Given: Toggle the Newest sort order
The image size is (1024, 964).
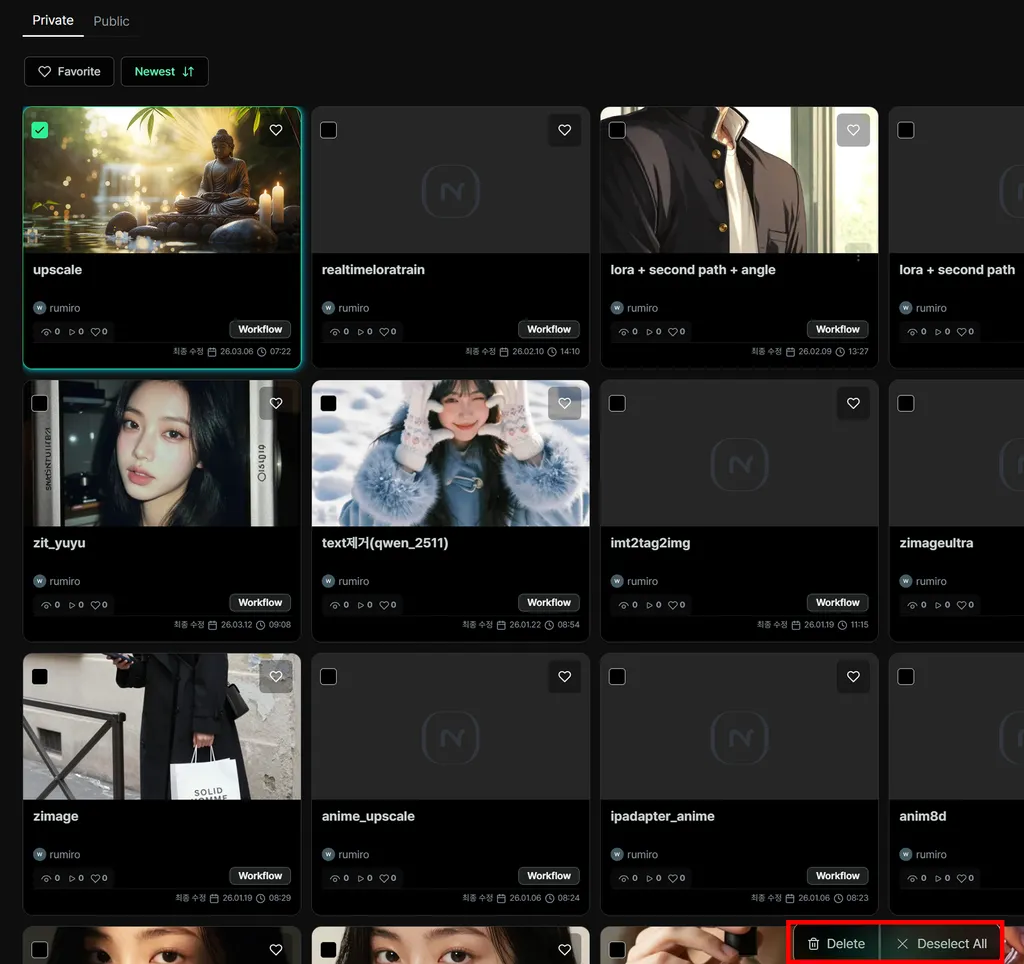Looking at the screenshot, I should (165, 71).
